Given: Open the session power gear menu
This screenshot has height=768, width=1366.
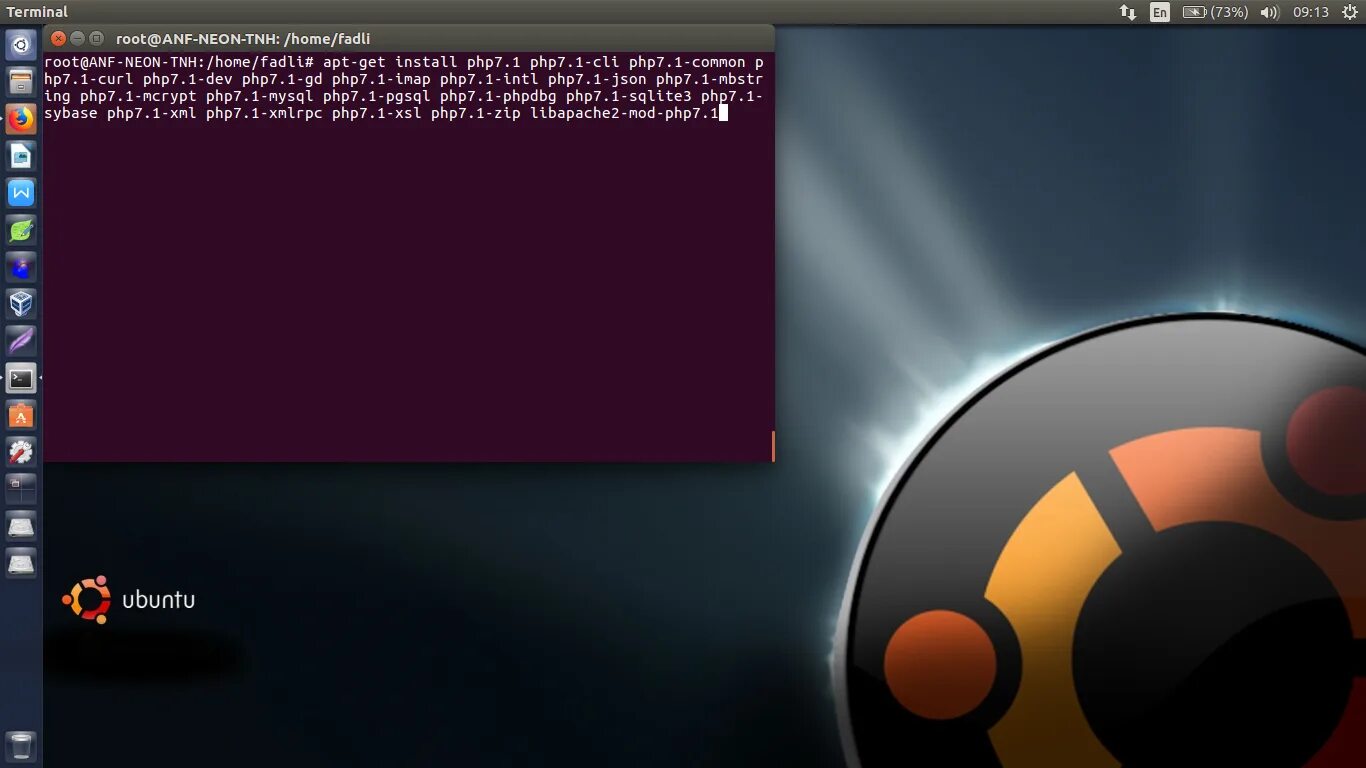Looking at the screenshot, I should 1349,12.
